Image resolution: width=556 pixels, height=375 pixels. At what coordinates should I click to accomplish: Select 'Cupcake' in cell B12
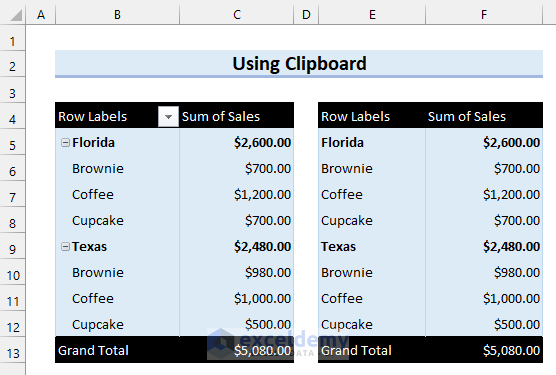coord(117,324)
